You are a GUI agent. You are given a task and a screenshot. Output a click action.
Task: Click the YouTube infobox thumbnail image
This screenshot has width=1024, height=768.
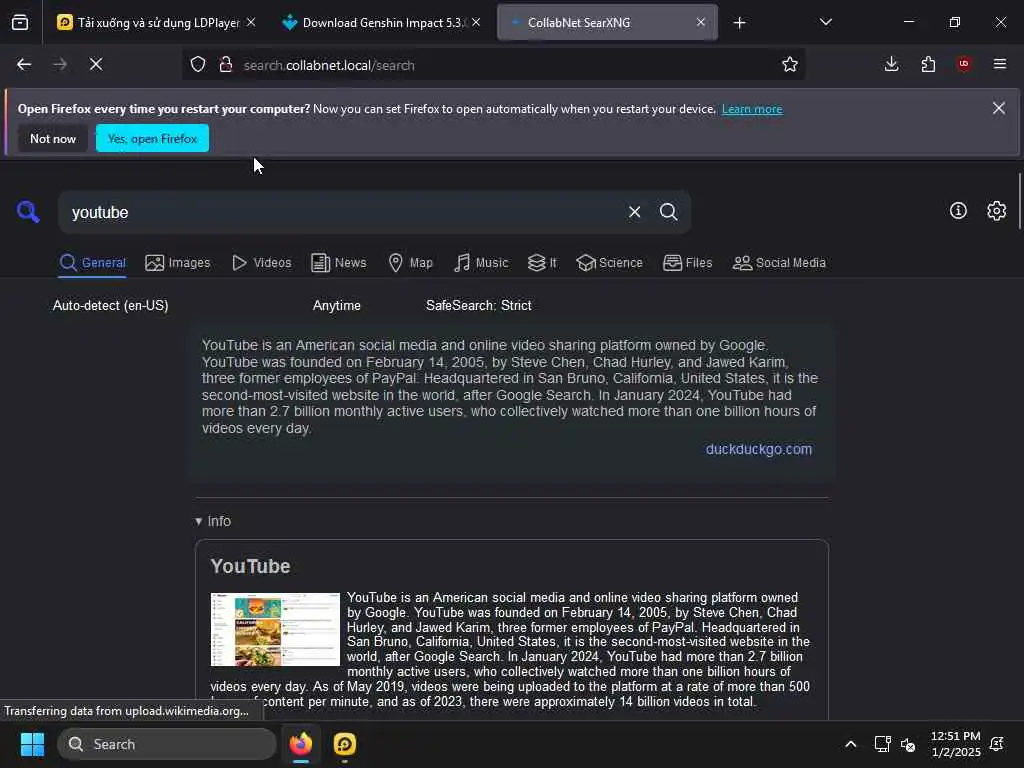(x=275, y=629)
